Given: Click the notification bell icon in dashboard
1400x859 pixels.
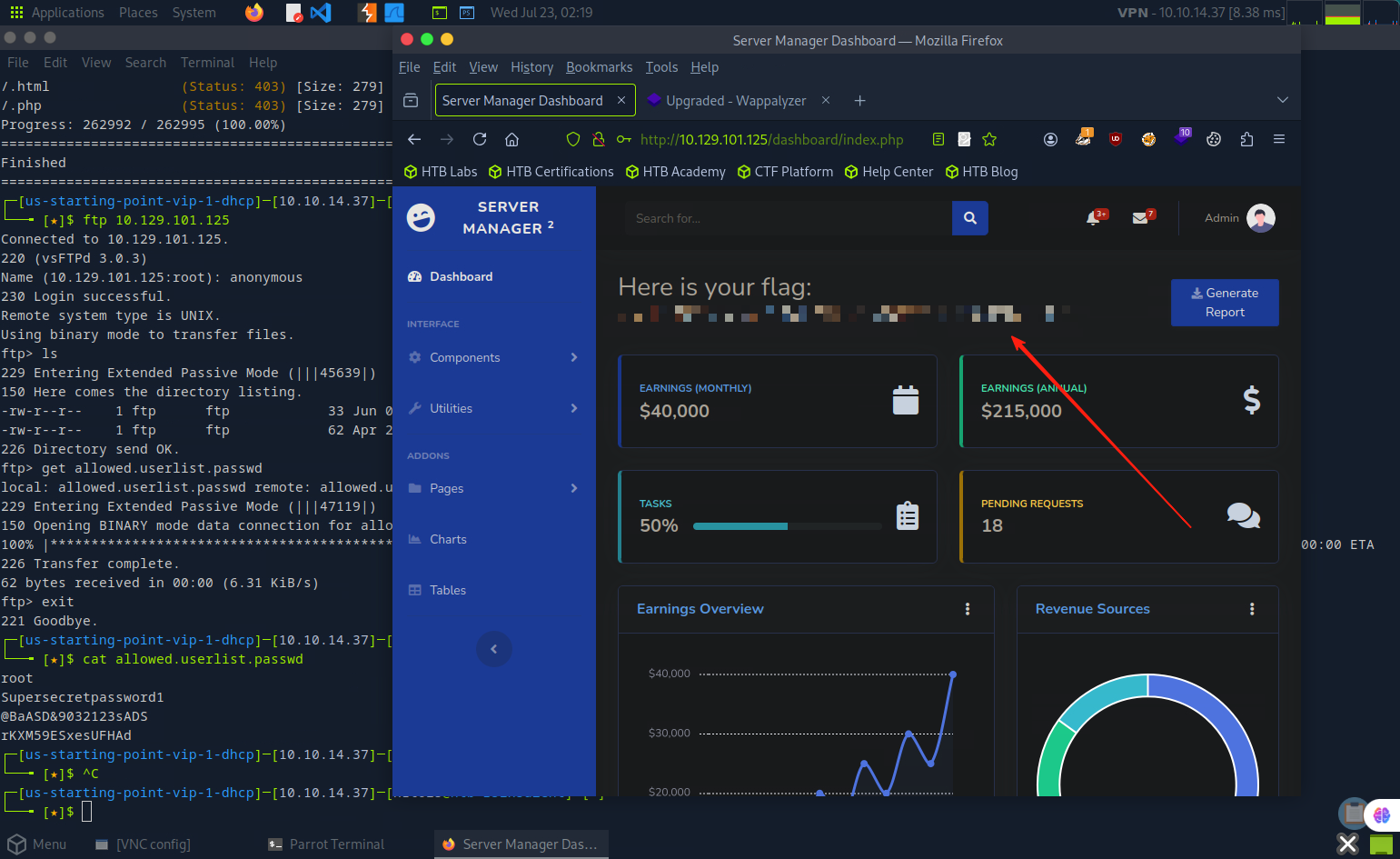Looking at the screenshot, I should (1093, 218).
